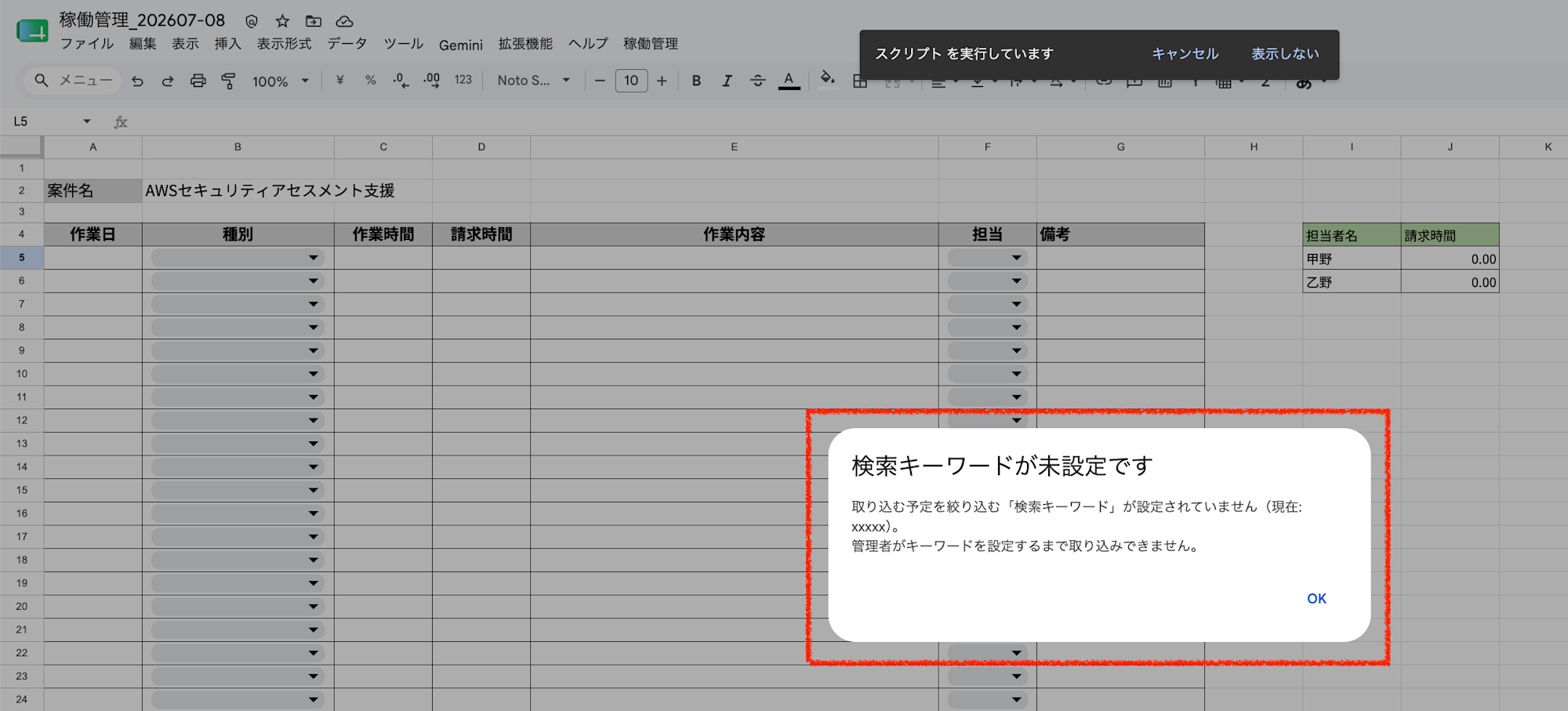Open the データ menu
The height and width of the screenshot is (711, 1568).
(347, 44)
